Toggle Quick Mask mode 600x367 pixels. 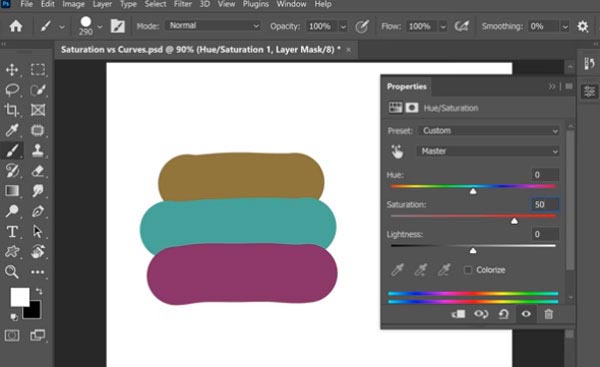coord(12,336)
